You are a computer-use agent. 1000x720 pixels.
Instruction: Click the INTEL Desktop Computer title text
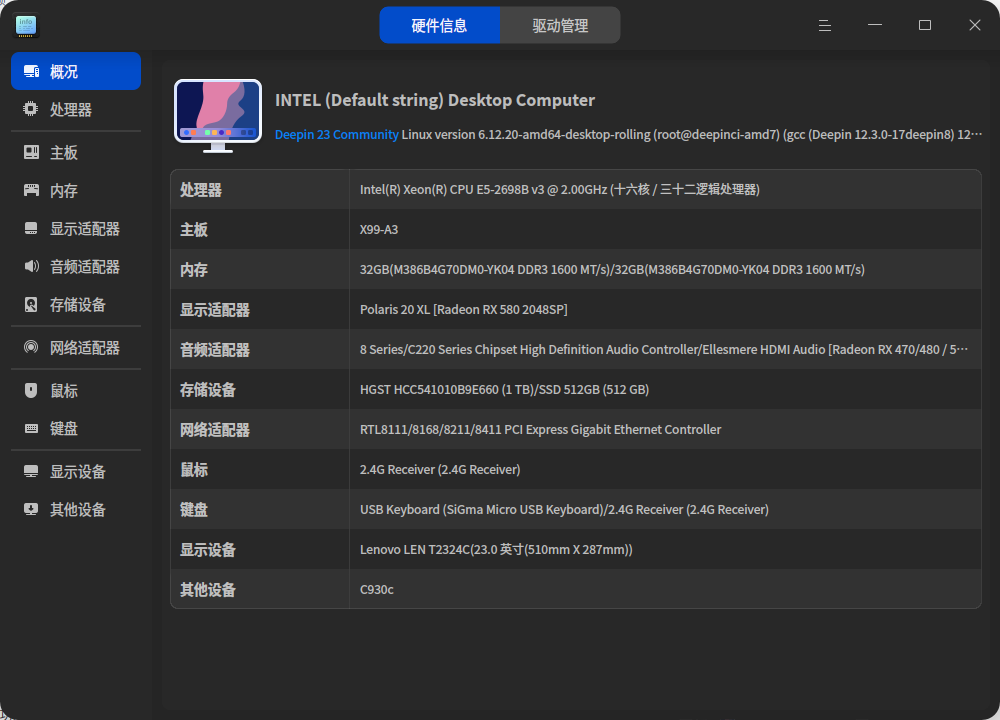point(435,100)
